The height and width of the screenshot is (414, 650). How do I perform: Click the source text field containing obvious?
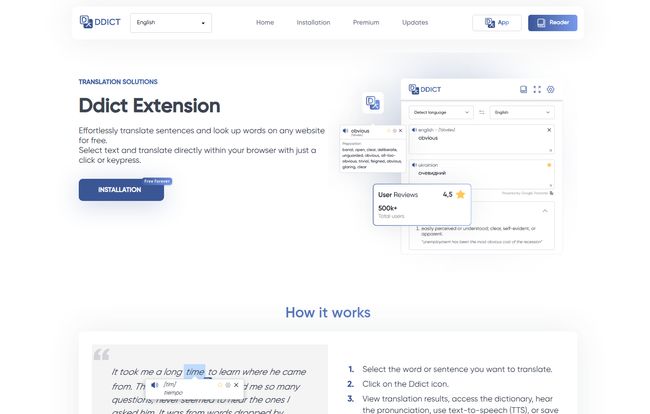482,140
